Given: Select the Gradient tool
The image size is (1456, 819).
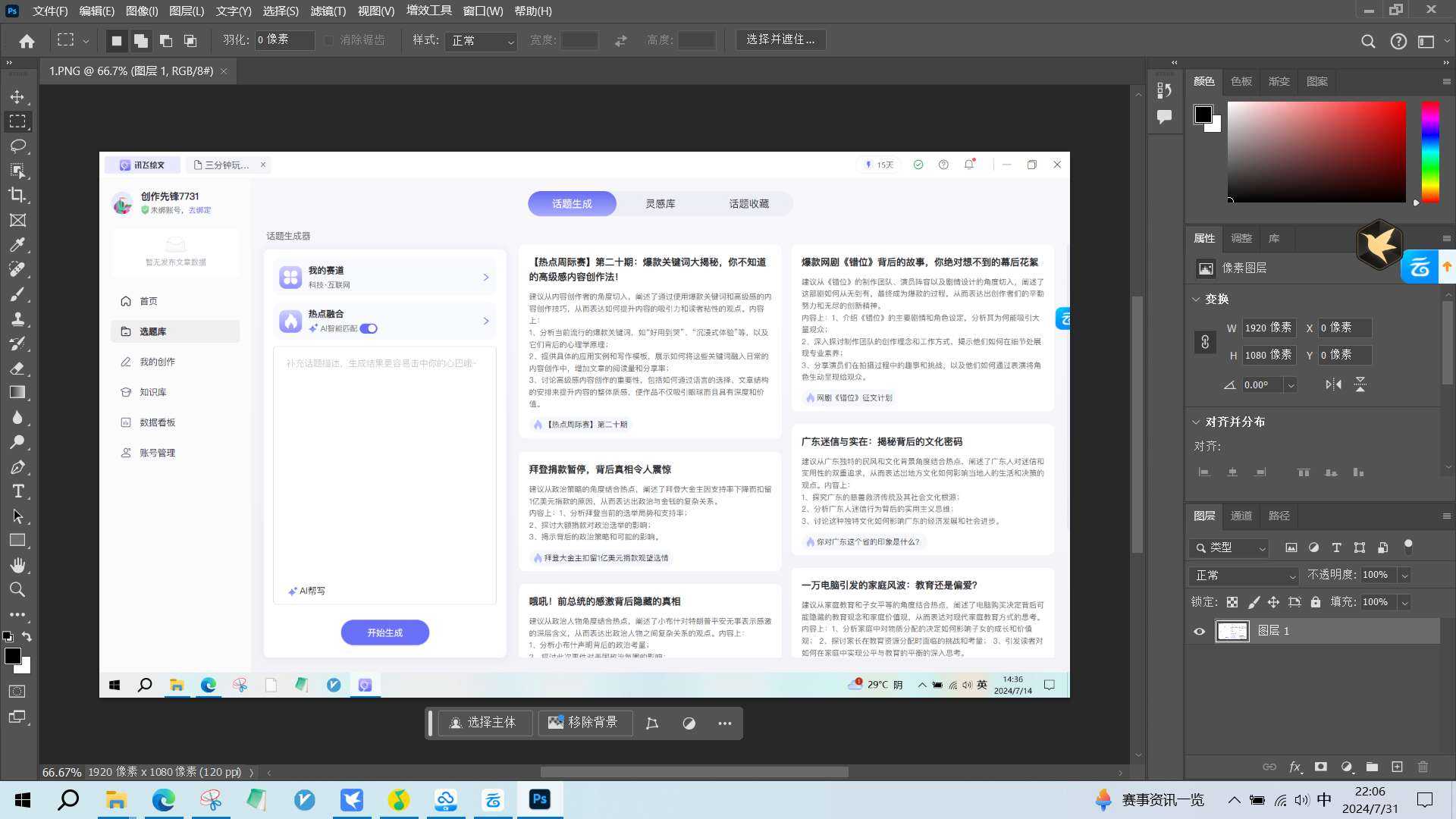Looking at the screenshot, I should [x=17, y=393].
